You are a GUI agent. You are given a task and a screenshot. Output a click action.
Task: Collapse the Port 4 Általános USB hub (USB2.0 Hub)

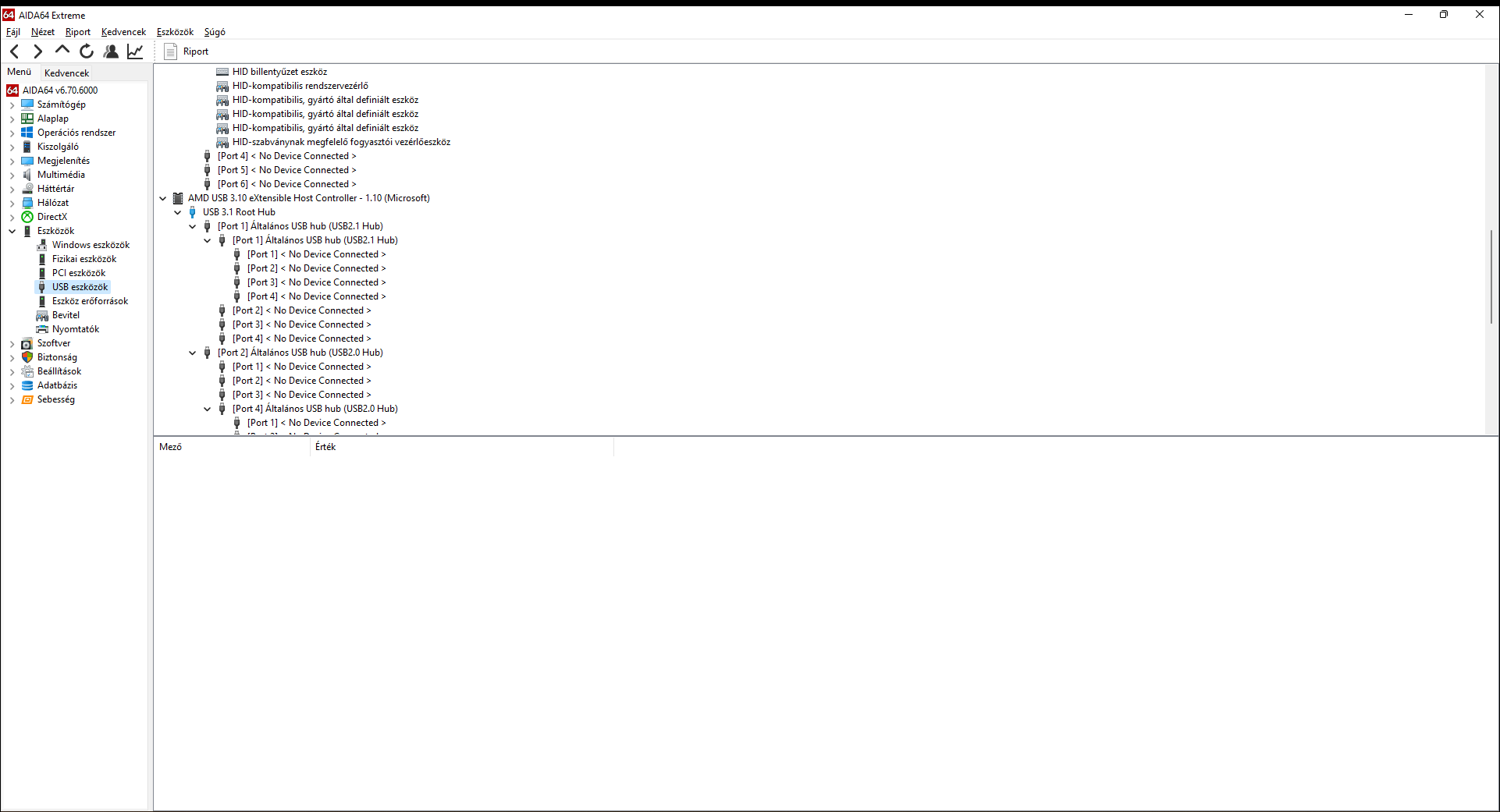[x=207, y=409]
